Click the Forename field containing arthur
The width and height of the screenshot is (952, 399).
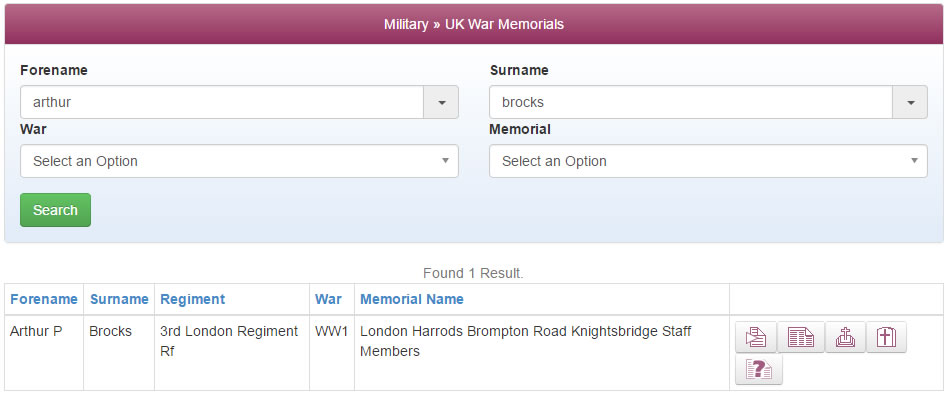click(x=222, y=102)
